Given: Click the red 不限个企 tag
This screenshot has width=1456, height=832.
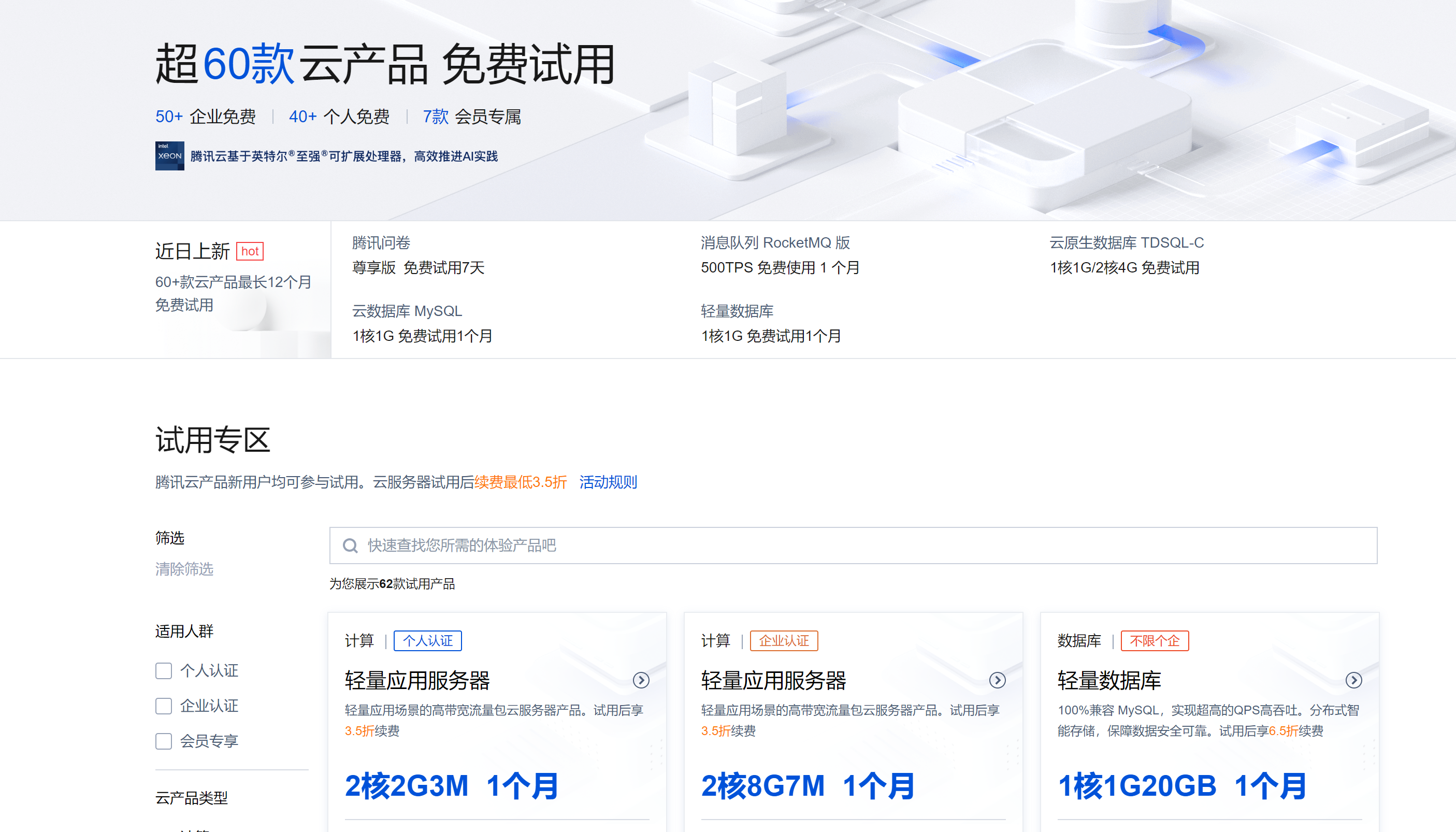Looking at the screenshot, I should pyautogui.click(x=1155, y=641).
